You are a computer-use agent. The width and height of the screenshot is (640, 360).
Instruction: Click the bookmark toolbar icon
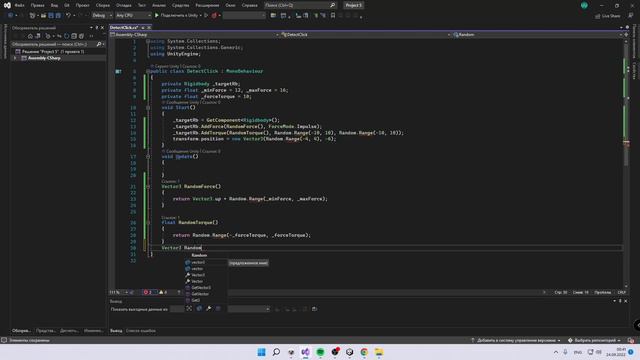(x=333, y=16)
